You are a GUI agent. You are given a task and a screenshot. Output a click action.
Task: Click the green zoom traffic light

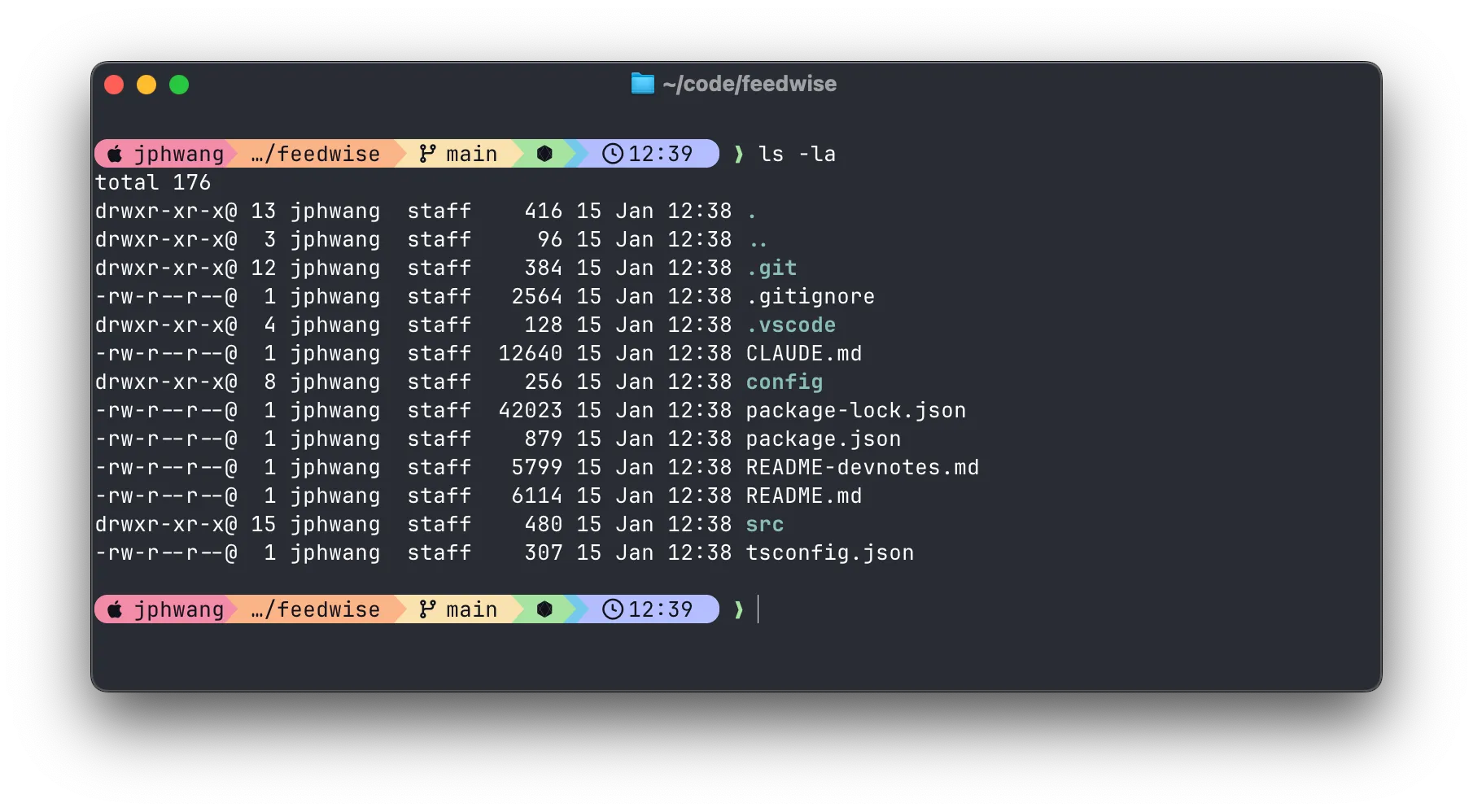[x=179, y=84]
